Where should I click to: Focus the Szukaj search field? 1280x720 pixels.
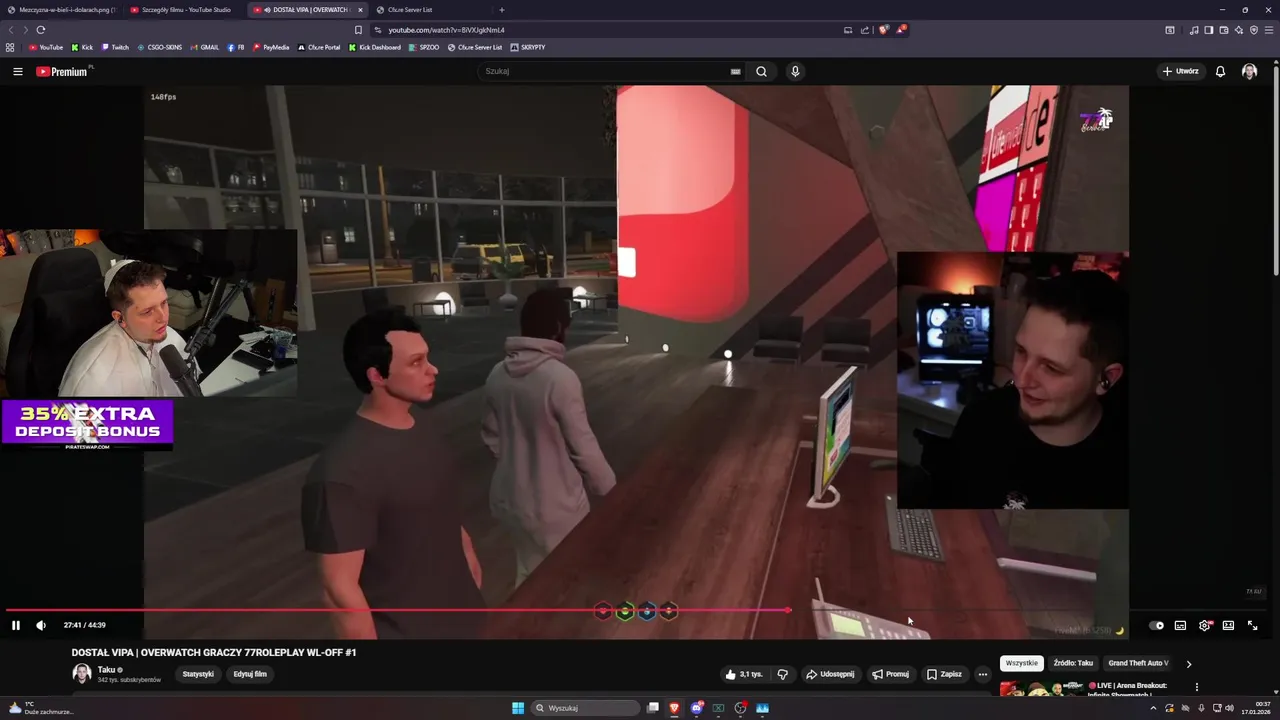(605, 71)
